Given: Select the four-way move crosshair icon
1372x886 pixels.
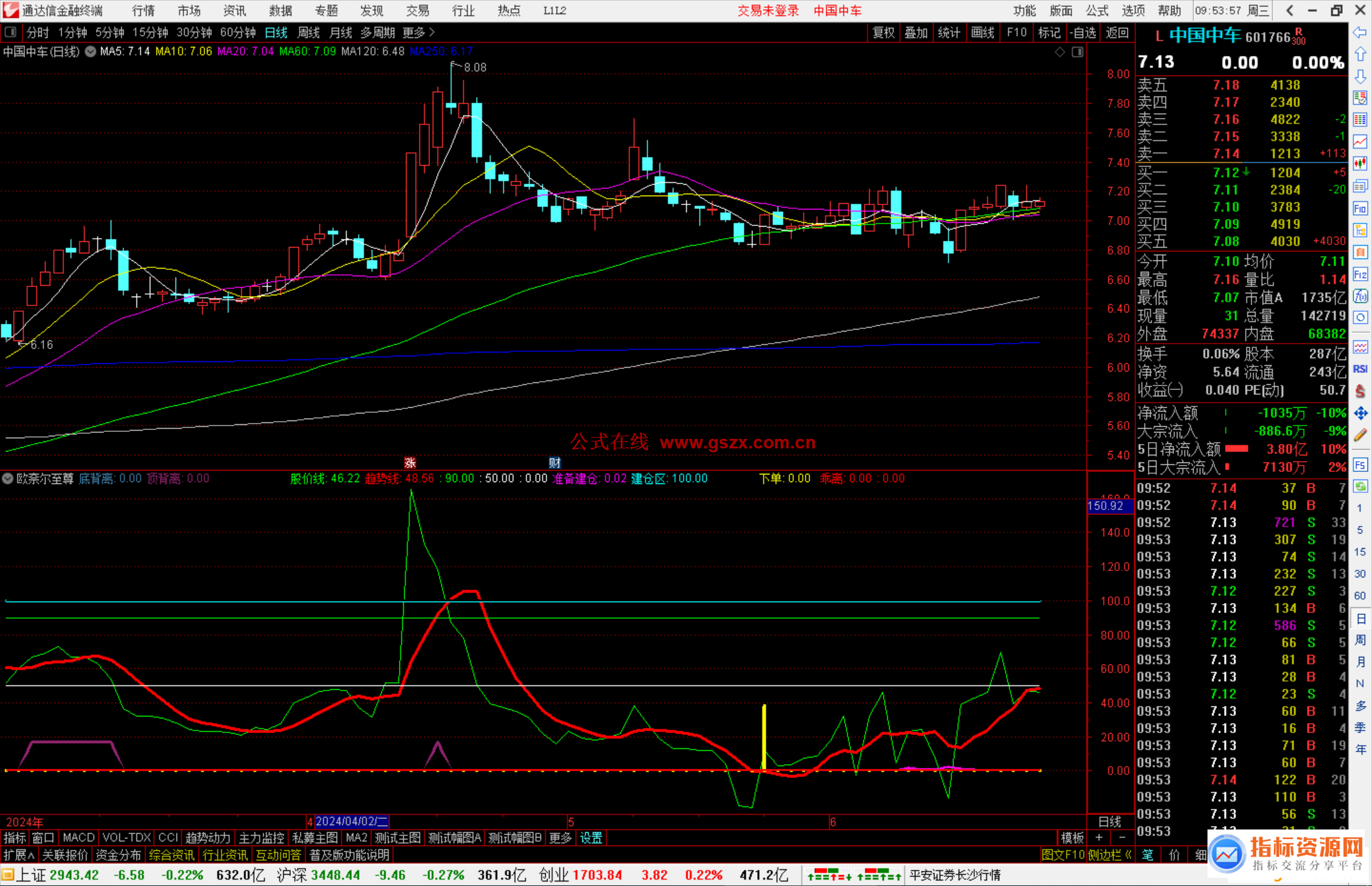Looking at the screenshot, I should (x=1360, y=413).
